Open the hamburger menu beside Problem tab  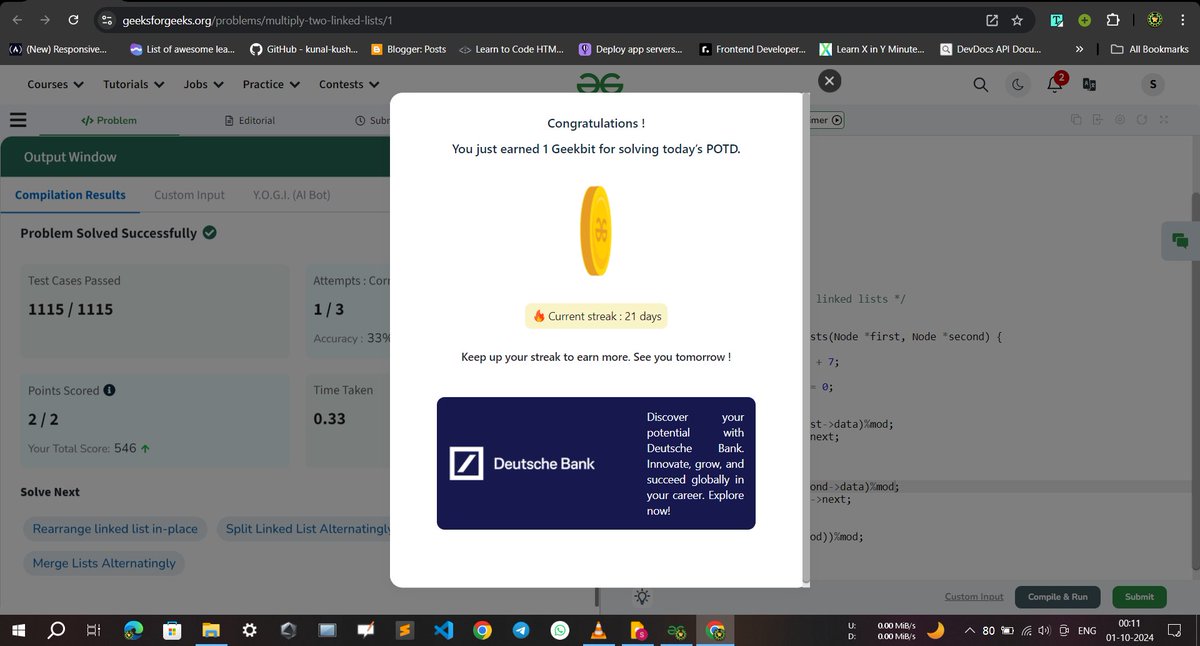(17, 120)
